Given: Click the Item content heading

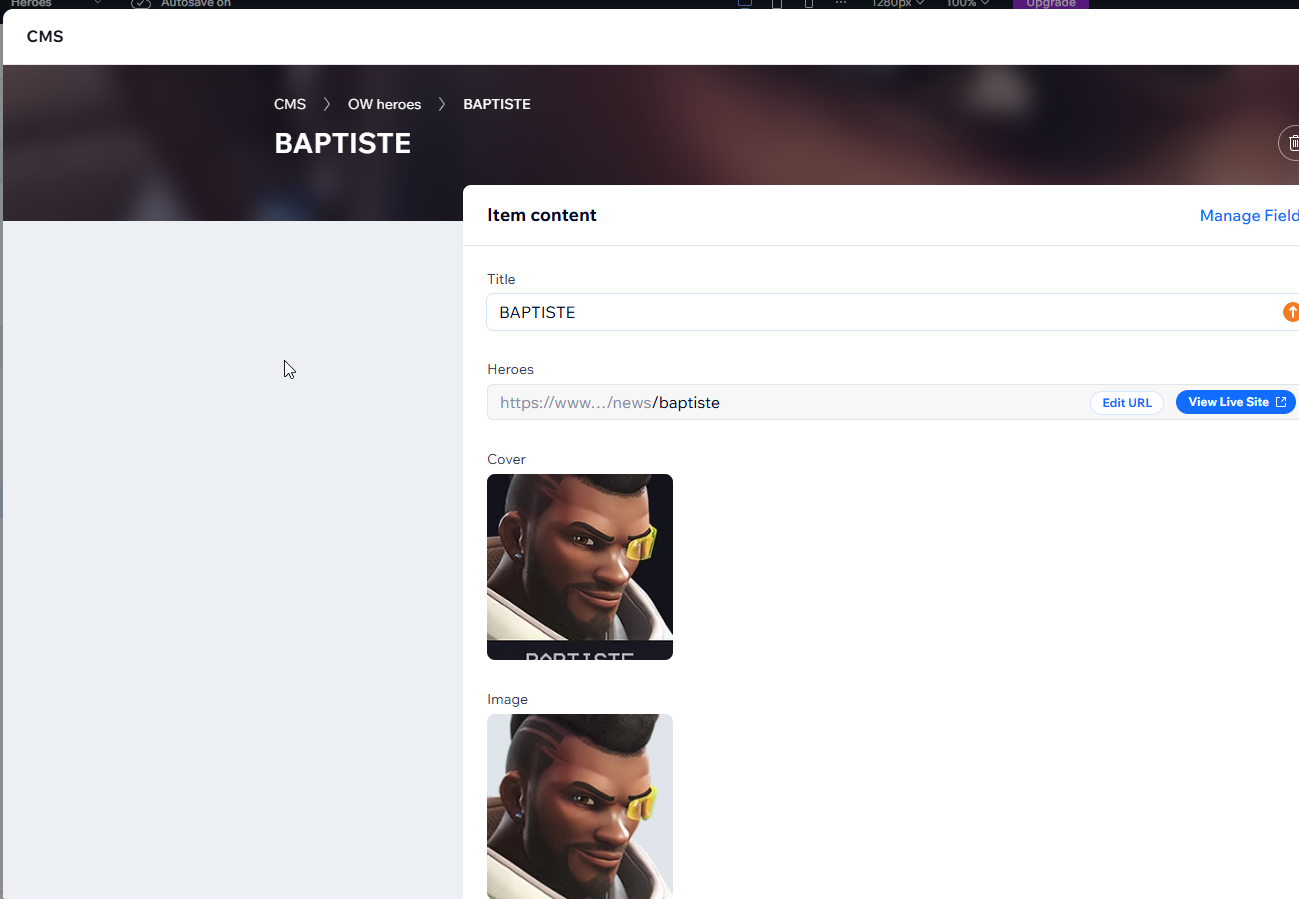Looking at the screenshot, I should pyautogui.click(x=542, y=215).
